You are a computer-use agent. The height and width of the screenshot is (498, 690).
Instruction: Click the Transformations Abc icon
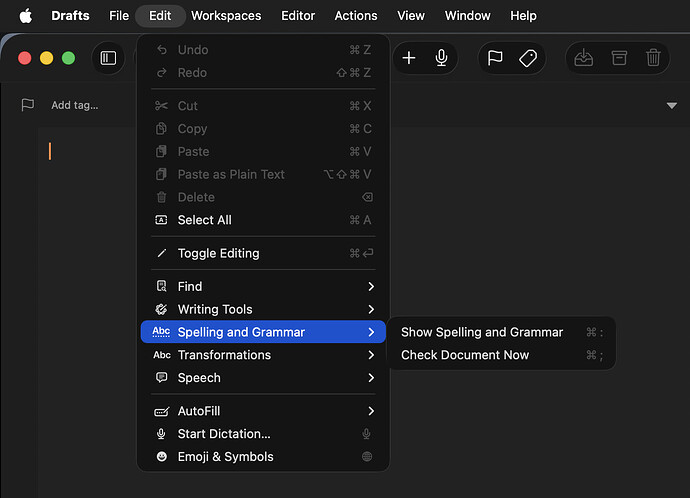161,355
